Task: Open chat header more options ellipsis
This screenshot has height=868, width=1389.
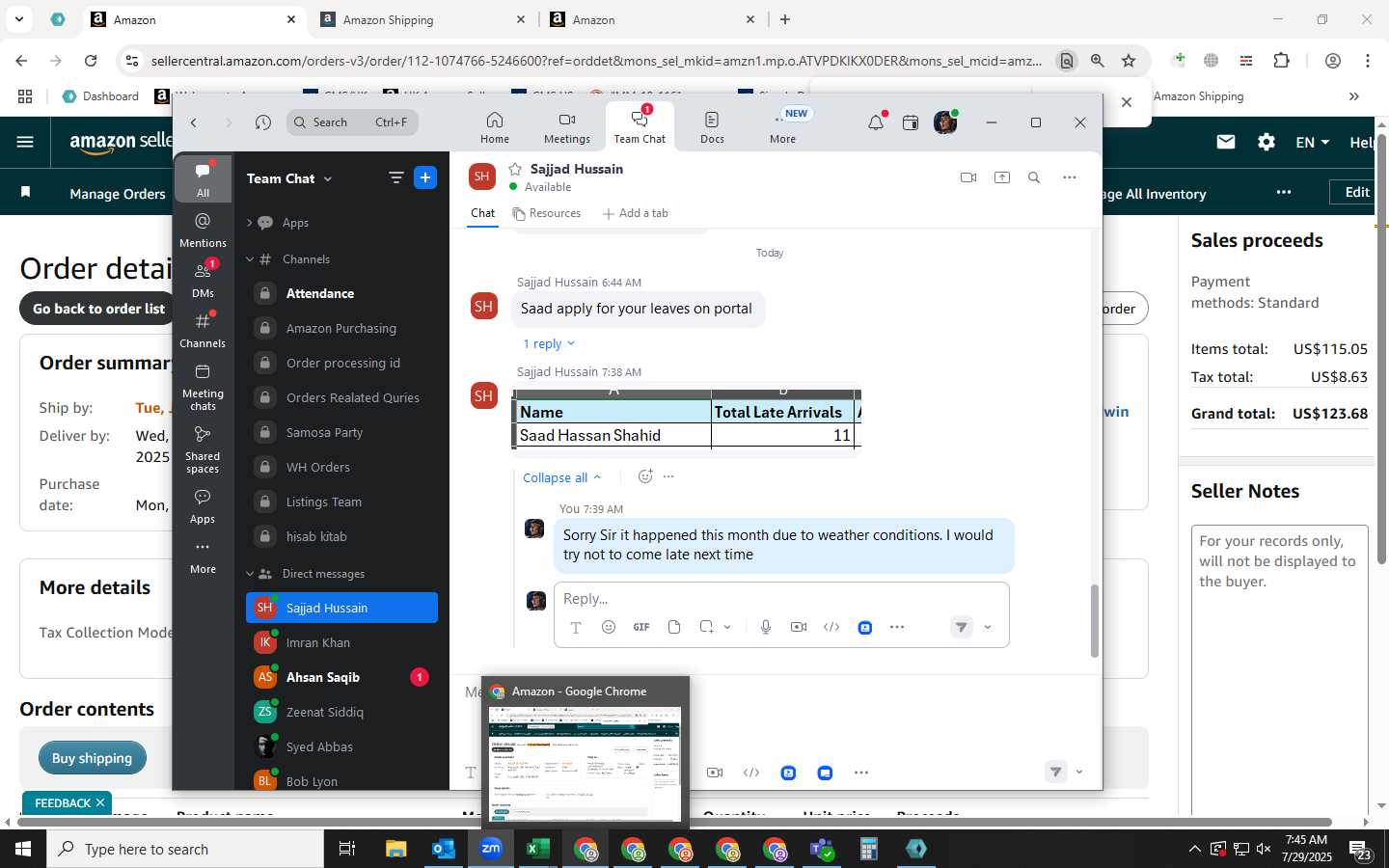Action: (x=1070, y=177)
